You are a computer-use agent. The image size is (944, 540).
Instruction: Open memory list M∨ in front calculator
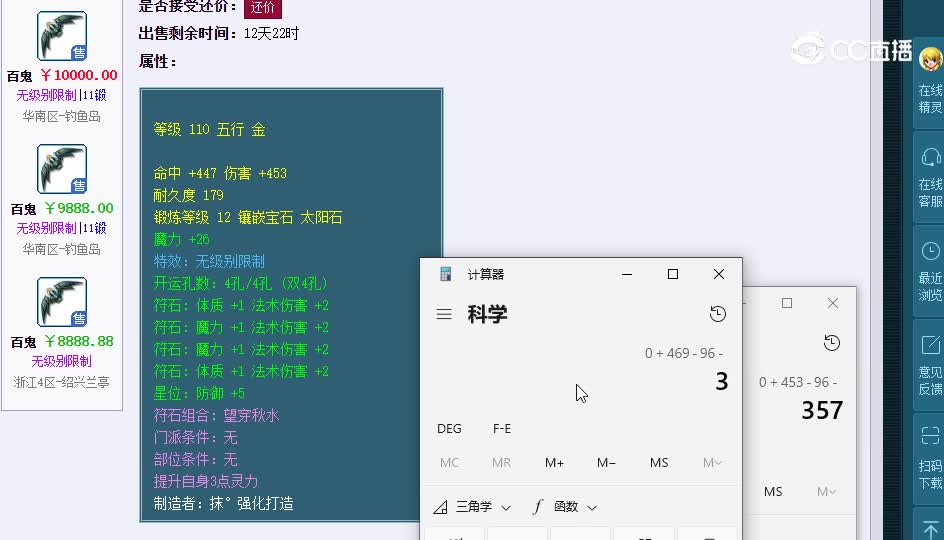point(712,462)
